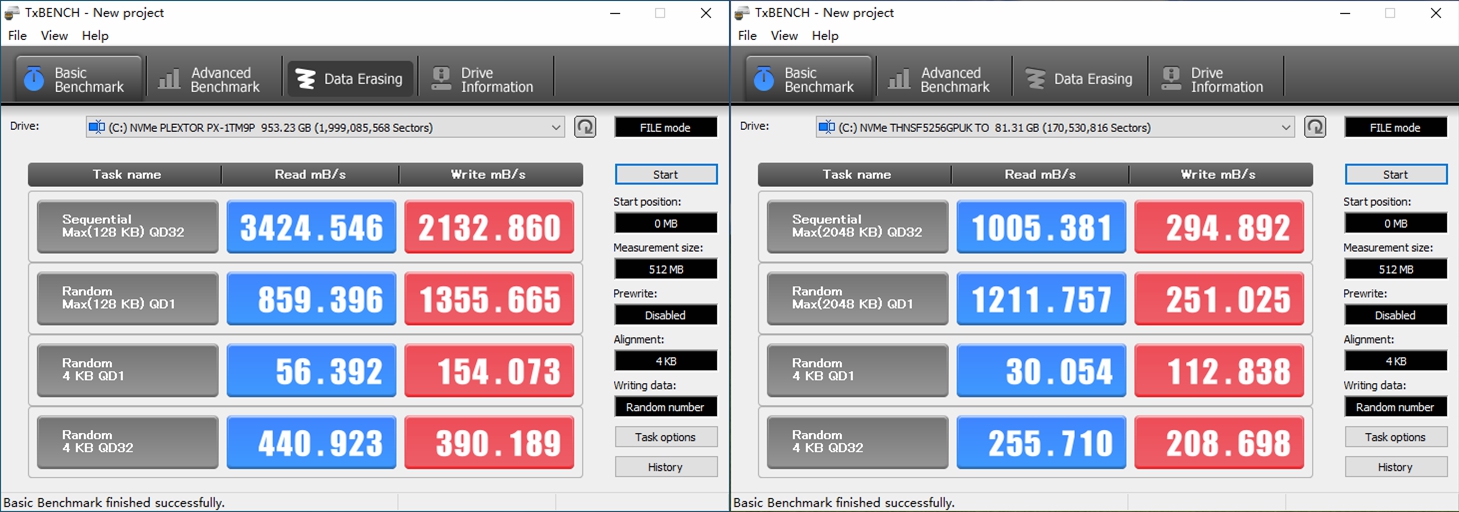
Task: Click History button in left window
Action: coord(665,467)
